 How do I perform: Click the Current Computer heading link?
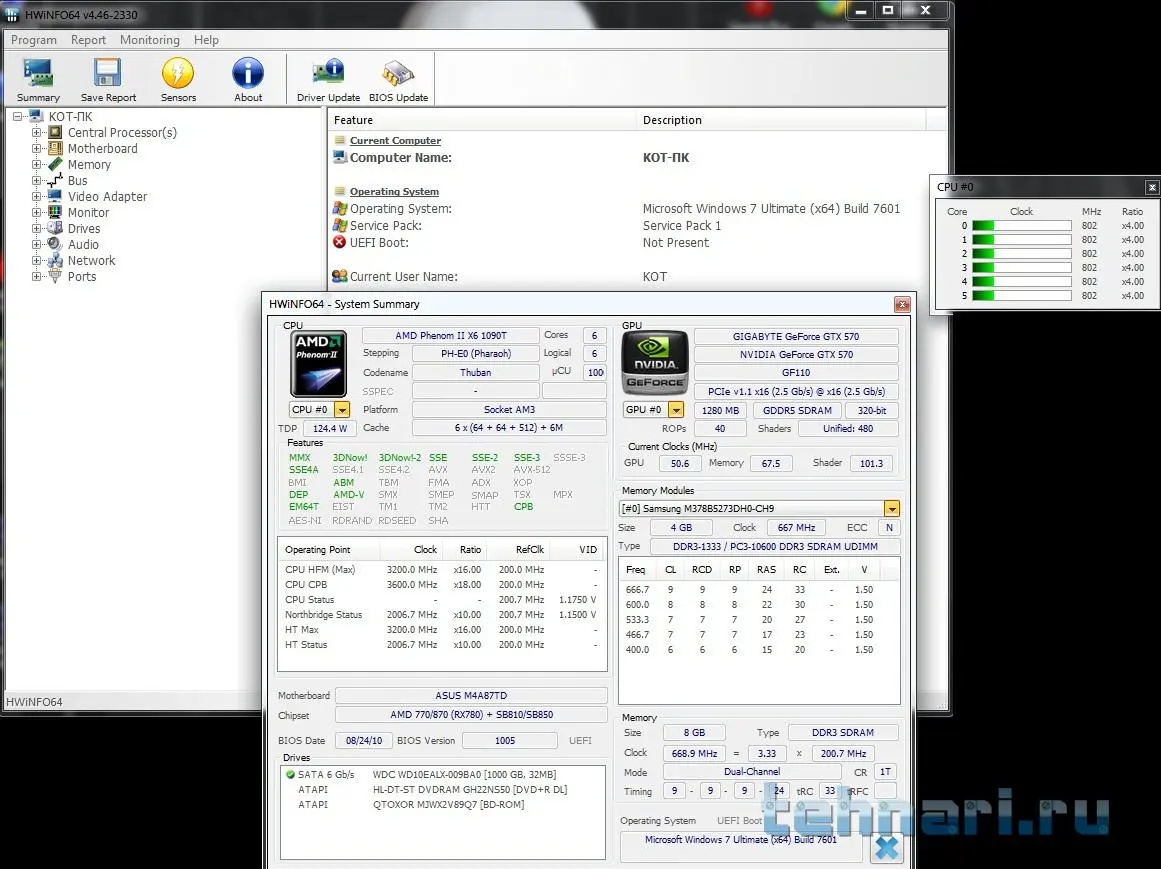pyautogui.click(x=395, y=141)
